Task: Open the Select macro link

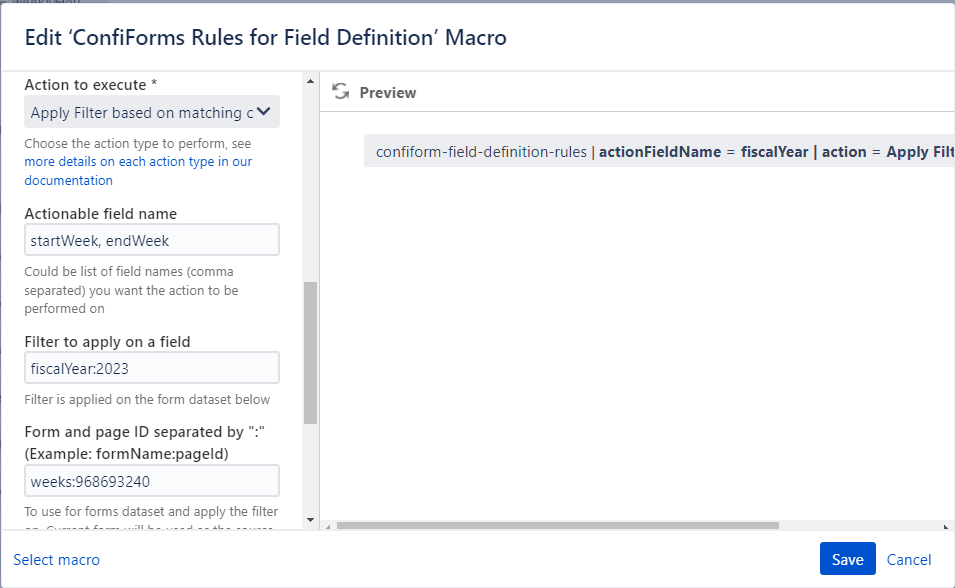Action: coord(56,560)
